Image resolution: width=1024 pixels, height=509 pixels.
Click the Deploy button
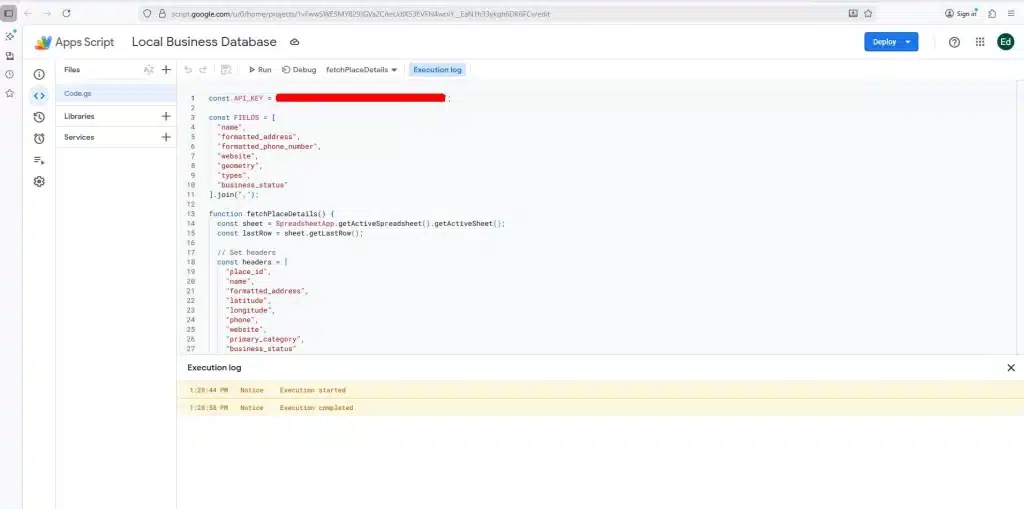[891, 42]
